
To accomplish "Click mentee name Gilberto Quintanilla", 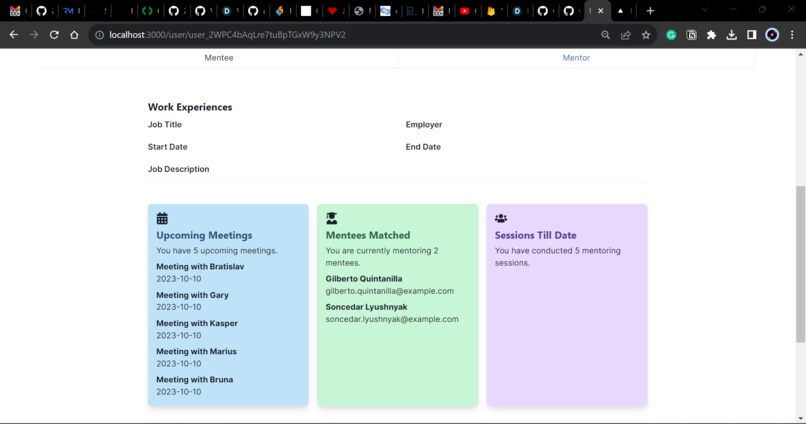I will click(x=364, y=279).
